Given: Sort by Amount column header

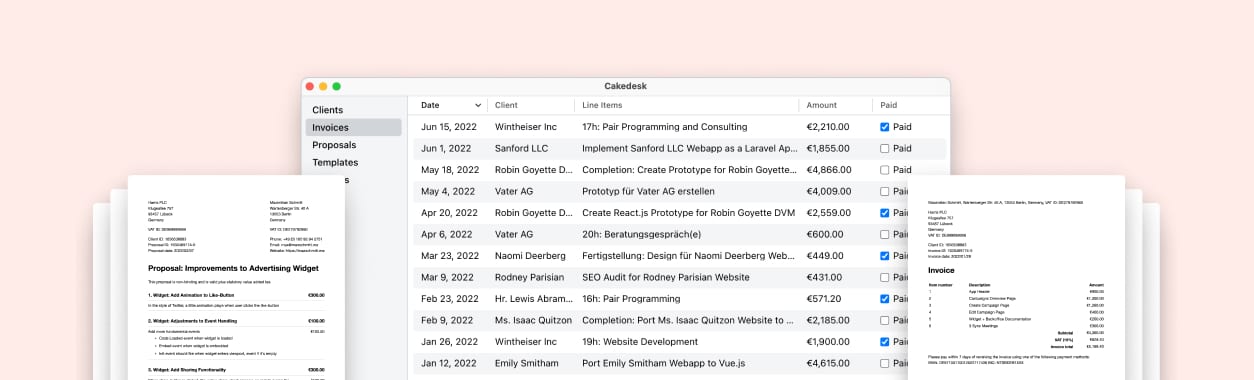Looking at the screenshot, I should [821, 105].
